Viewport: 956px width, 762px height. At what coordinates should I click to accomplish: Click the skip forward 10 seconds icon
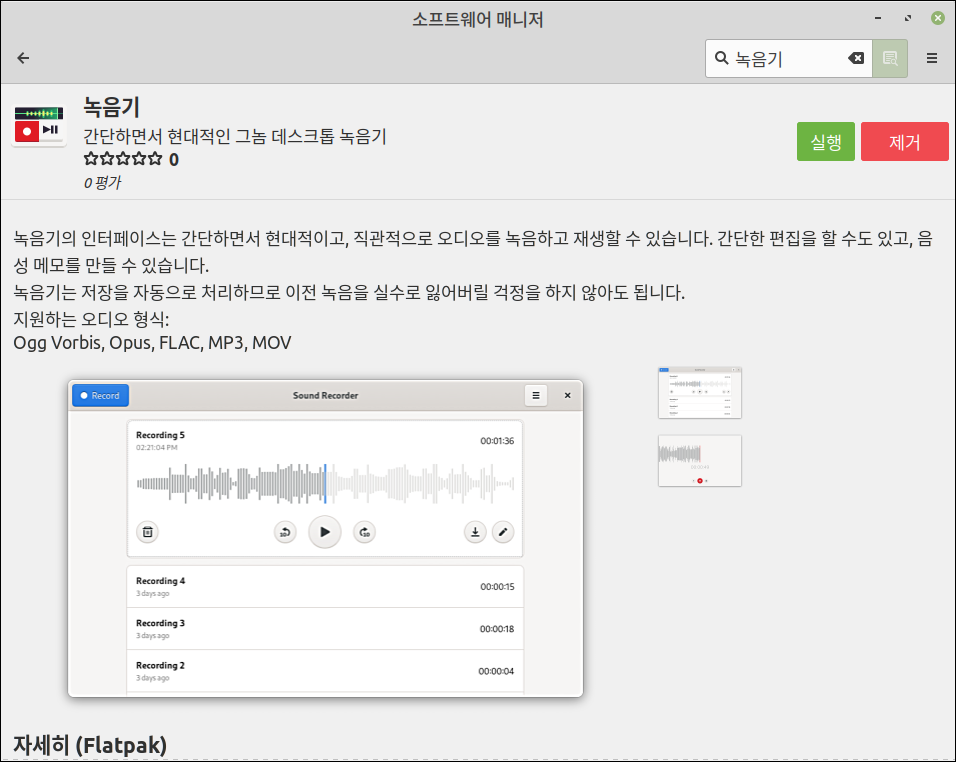pyautogui.click(x=364, y=532)
